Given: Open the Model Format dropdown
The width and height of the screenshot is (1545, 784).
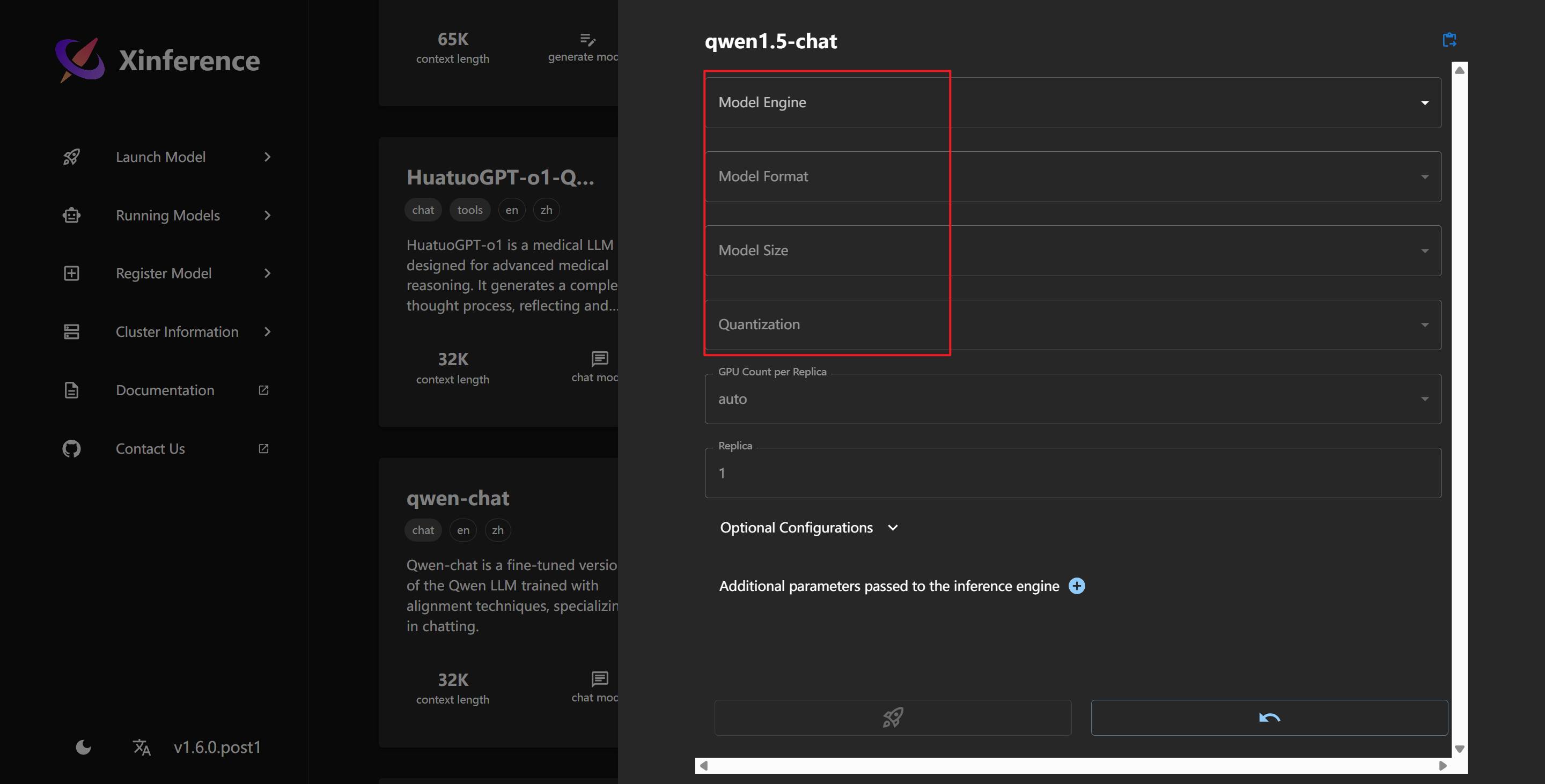Looking at the screenshot, I should point(1073,176).
